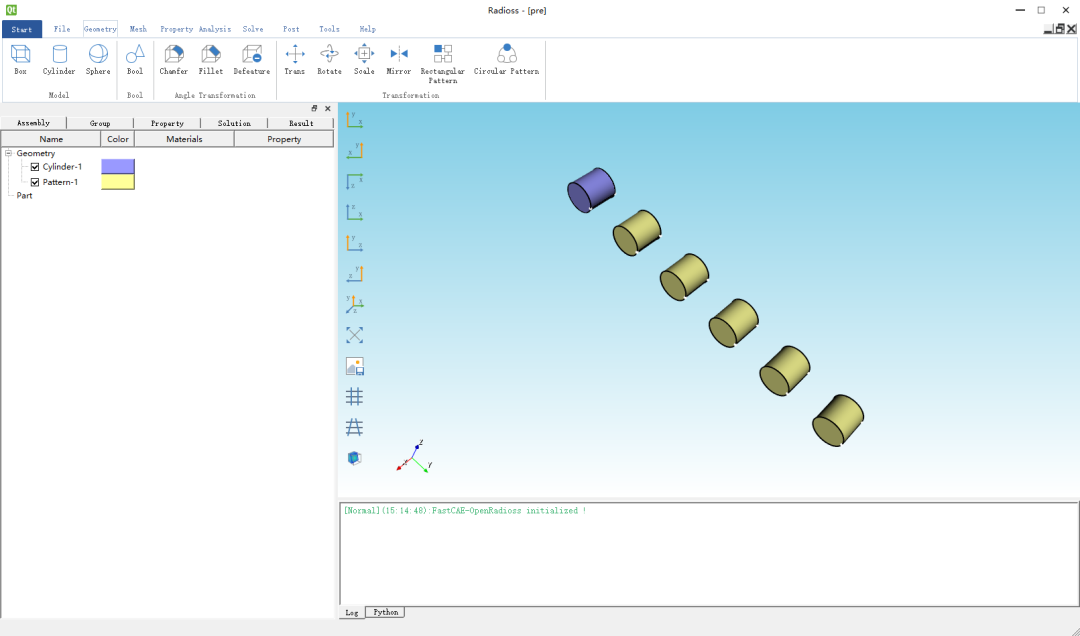
Task: Restore the inner pre sub-window
Action: (1060, 29)
